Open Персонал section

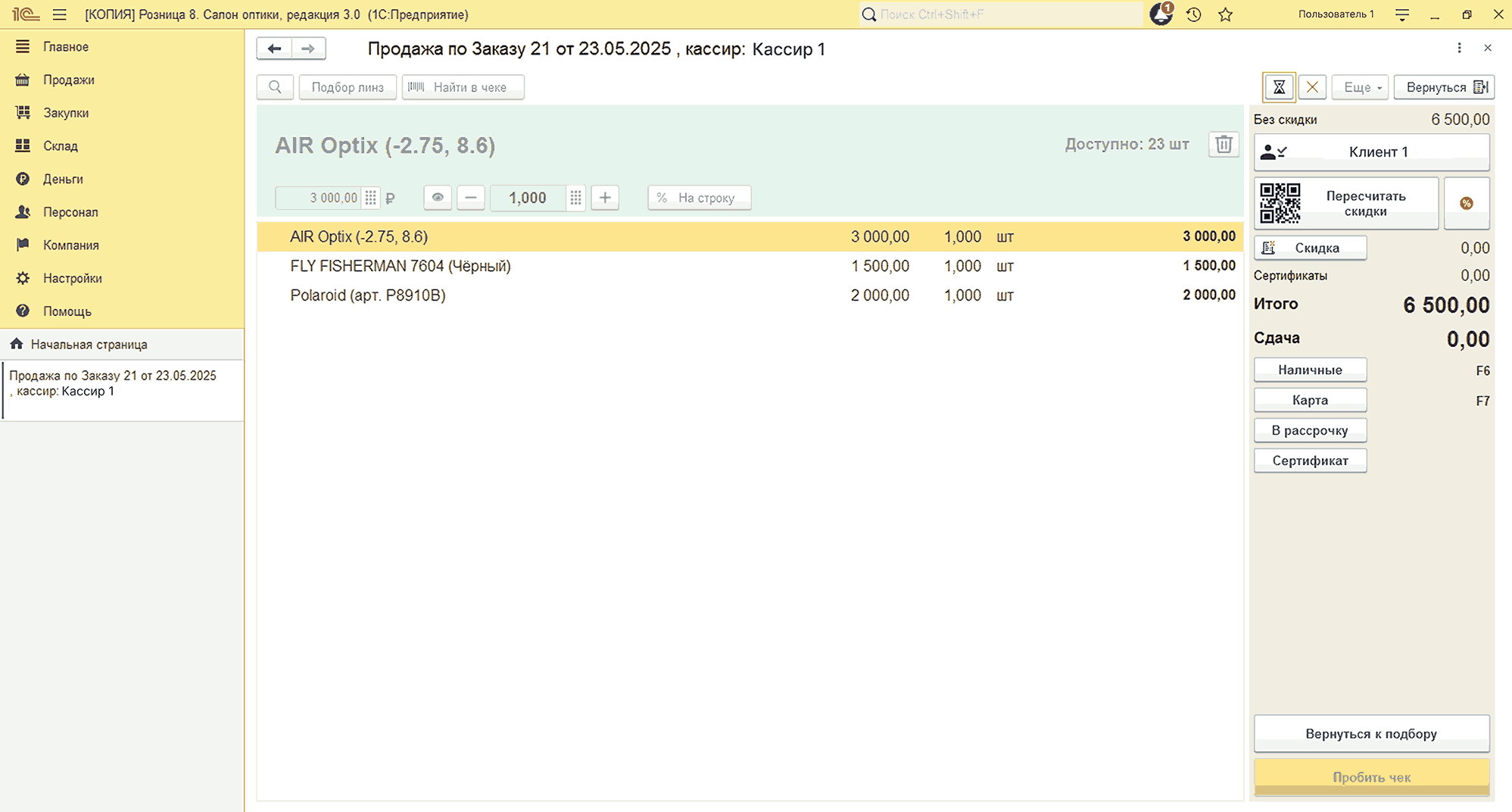click(70, 212)
